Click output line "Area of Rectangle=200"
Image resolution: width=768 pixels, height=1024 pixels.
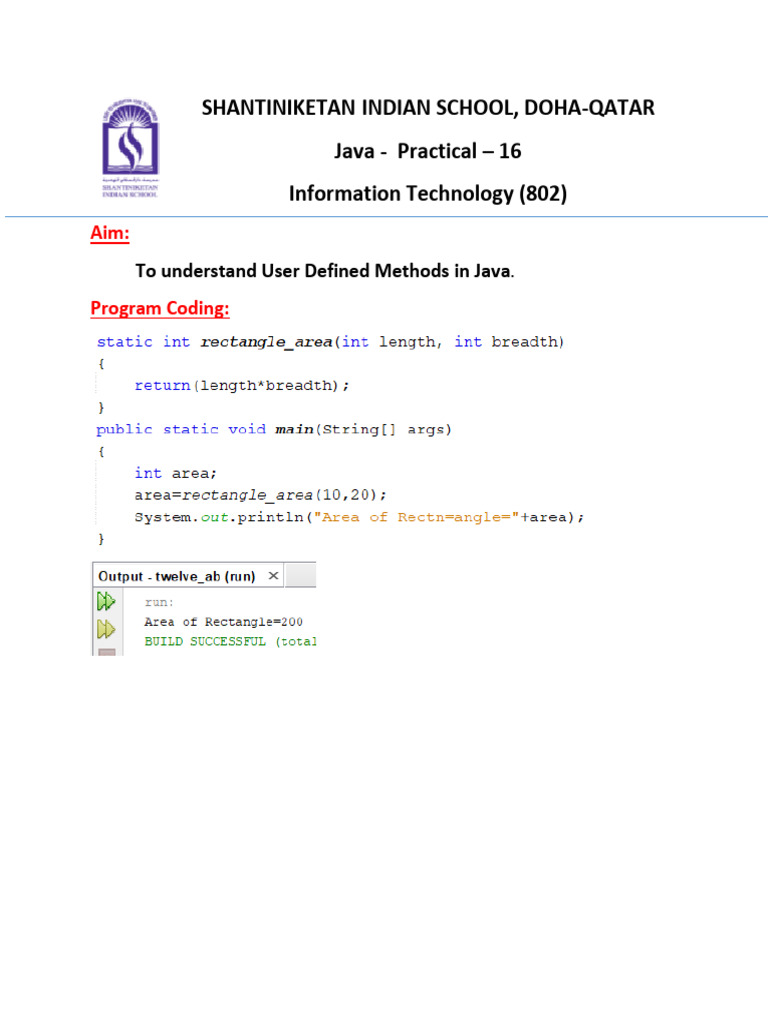(223, 622)
